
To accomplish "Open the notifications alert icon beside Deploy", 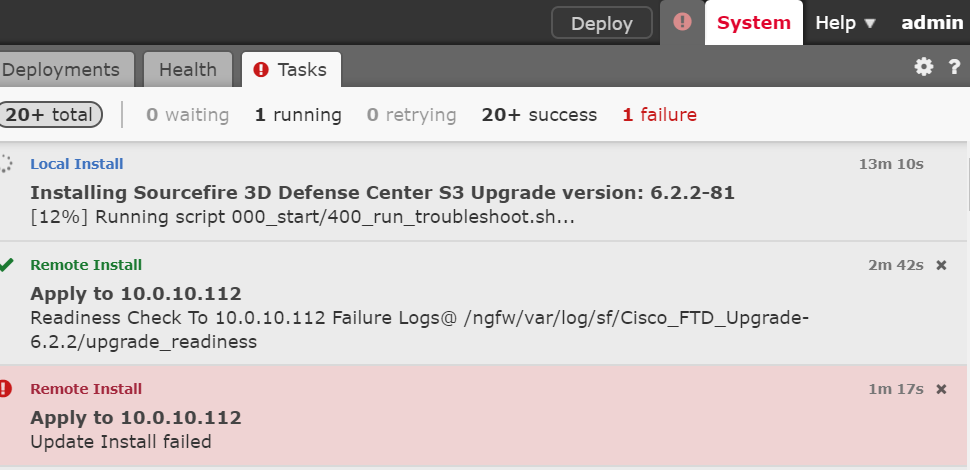I will (682, 22).
